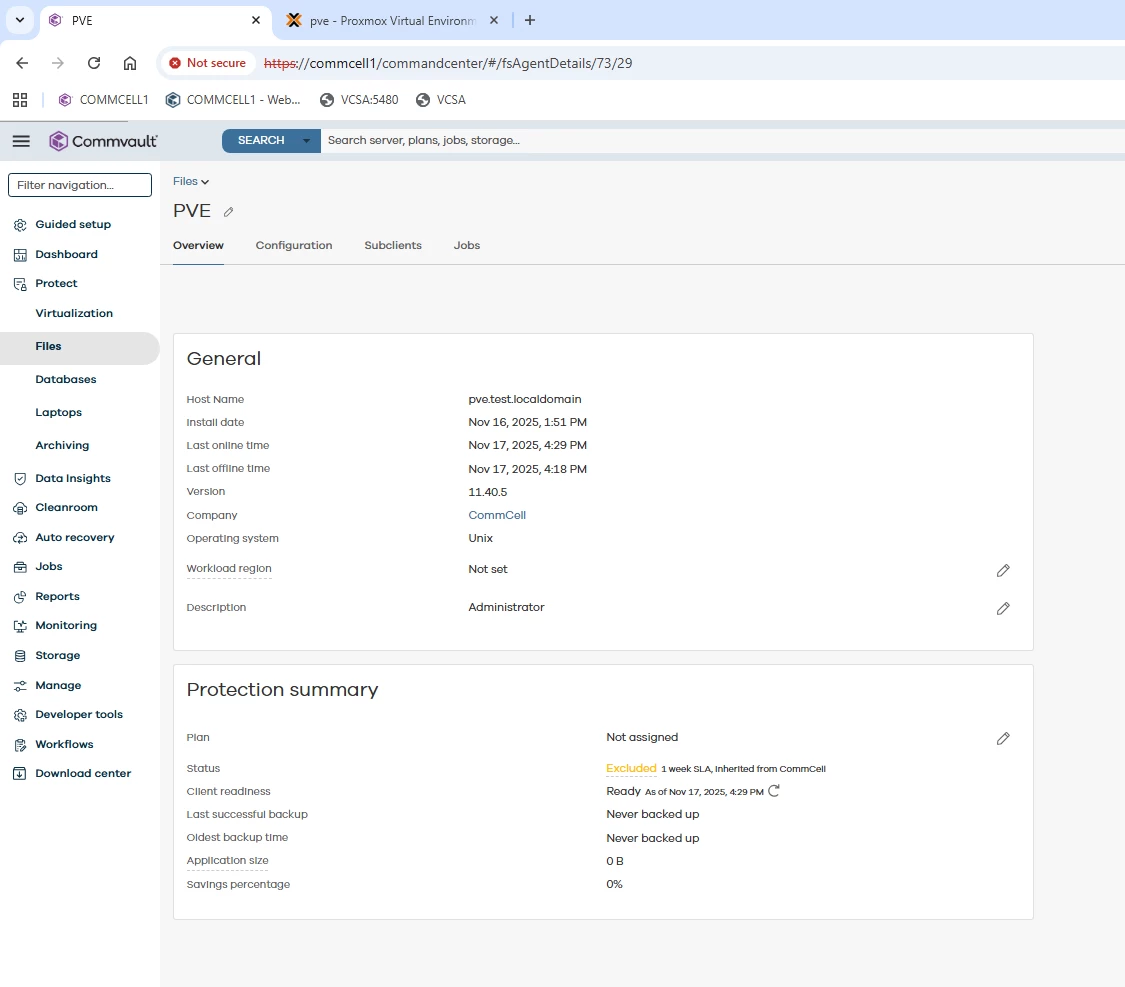The image size is (1125, 987).
Task: Open the browser apps grid
Action: click(x=20, y=100)
